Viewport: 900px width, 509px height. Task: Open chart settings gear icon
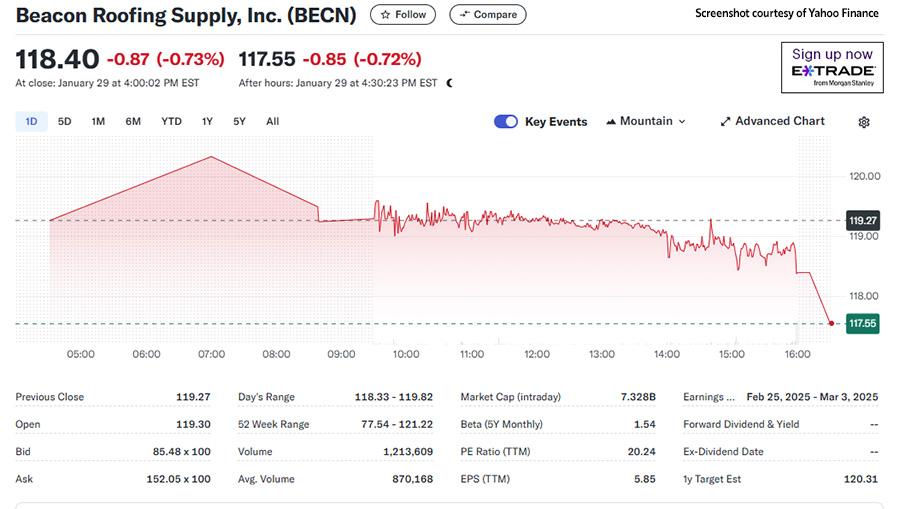[864, 122]
